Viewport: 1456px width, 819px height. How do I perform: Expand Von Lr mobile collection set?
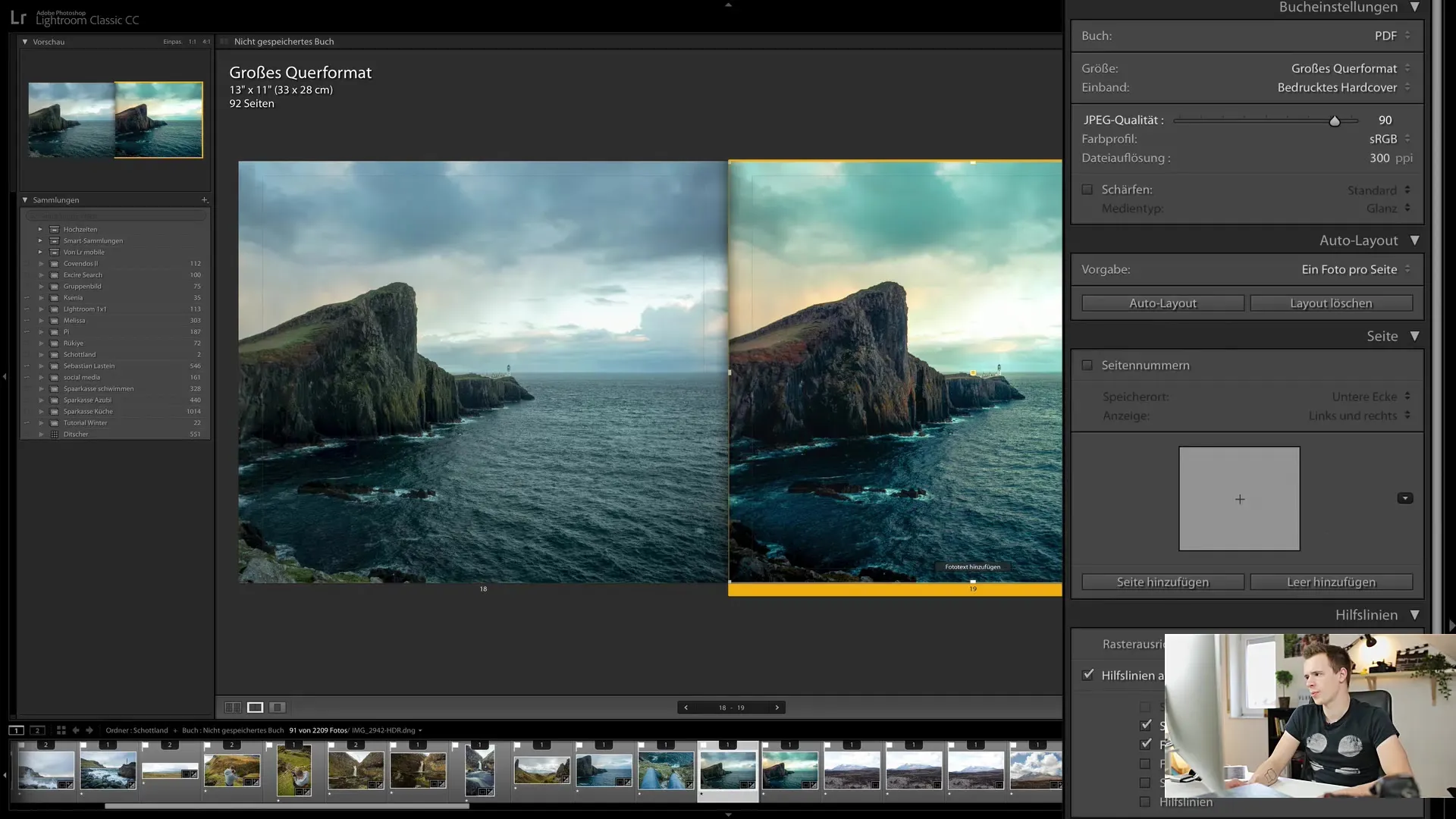pos(40,252)
